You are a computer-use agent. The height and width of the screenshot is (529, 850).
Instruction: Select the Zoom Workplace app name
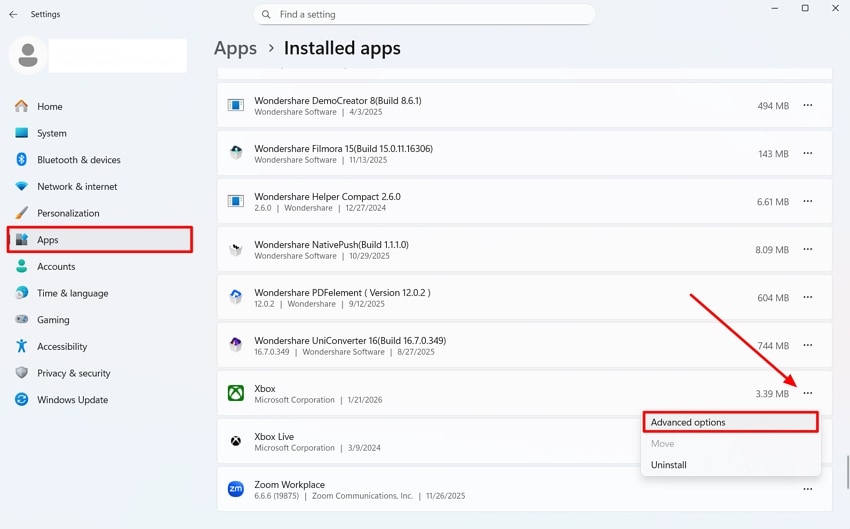(x=289, y=485)
